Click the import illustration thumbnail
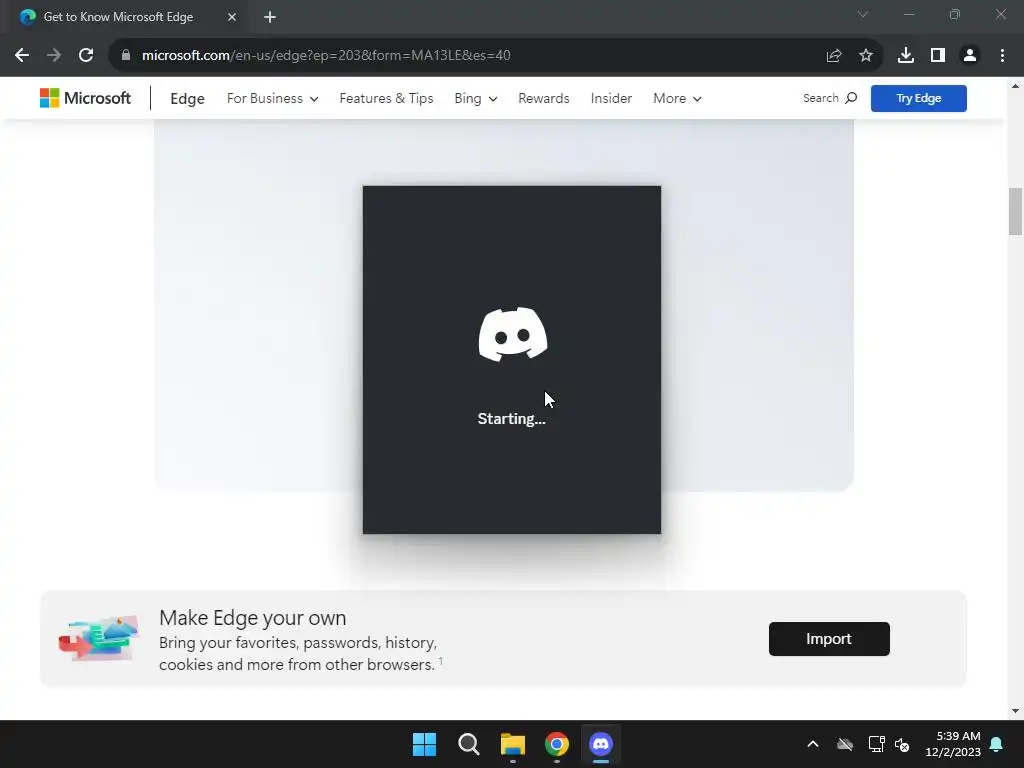This screenshot has height=768, width=1024. tap(99, 638)
